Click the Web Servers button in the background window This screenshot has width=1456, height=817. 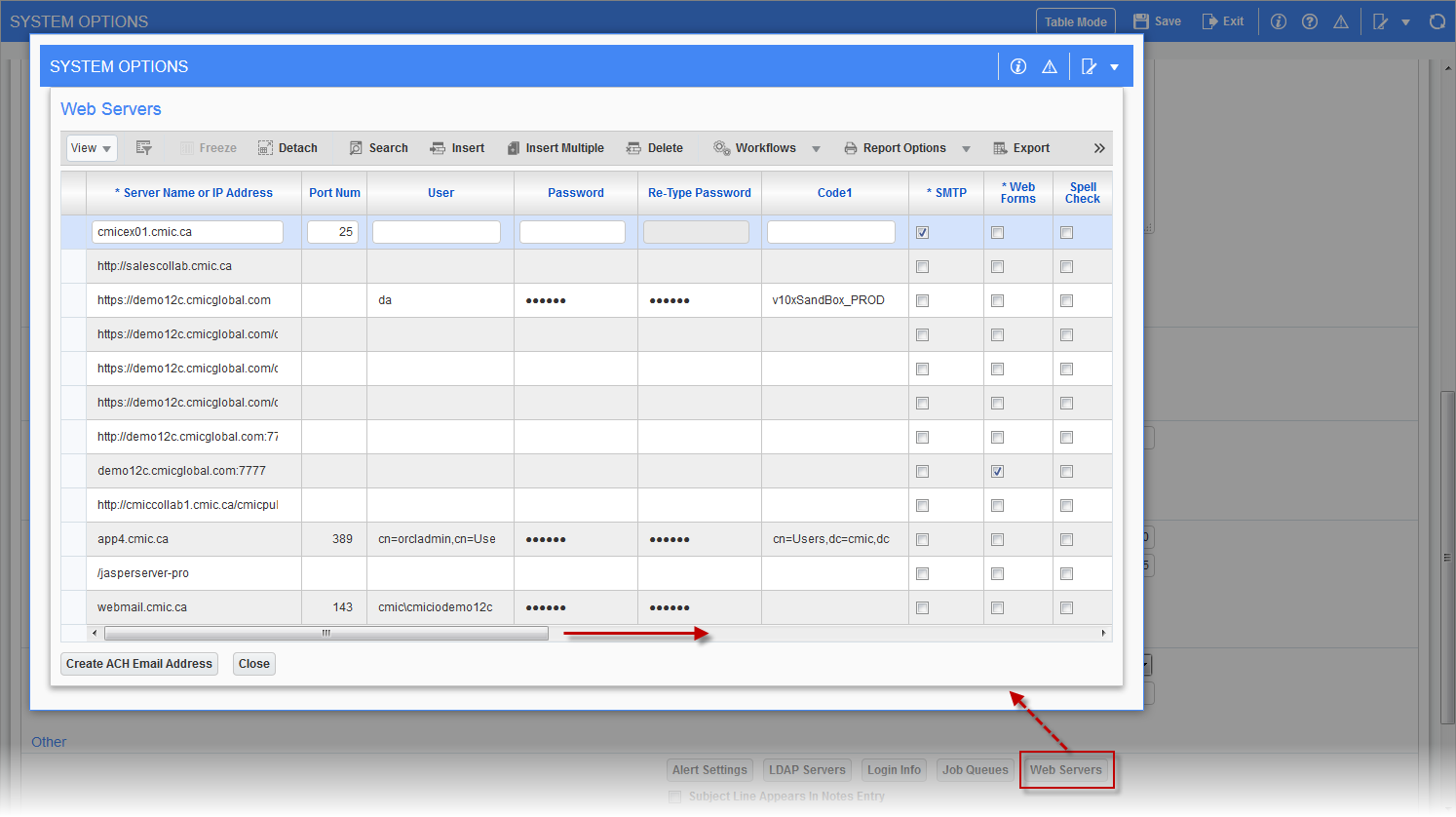click(x=1066, y=770)
